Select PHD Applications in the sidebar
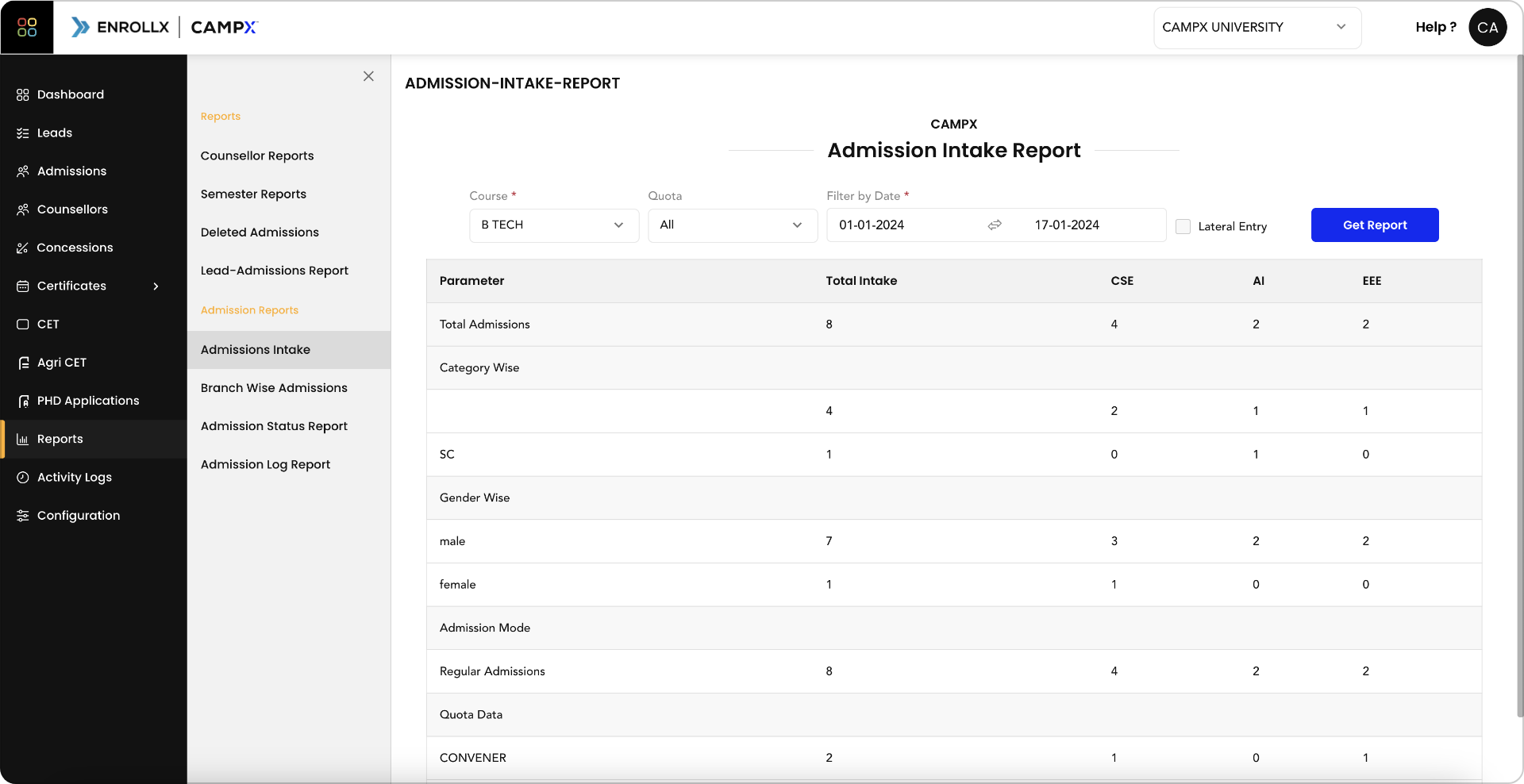 [x=94, y=401]
